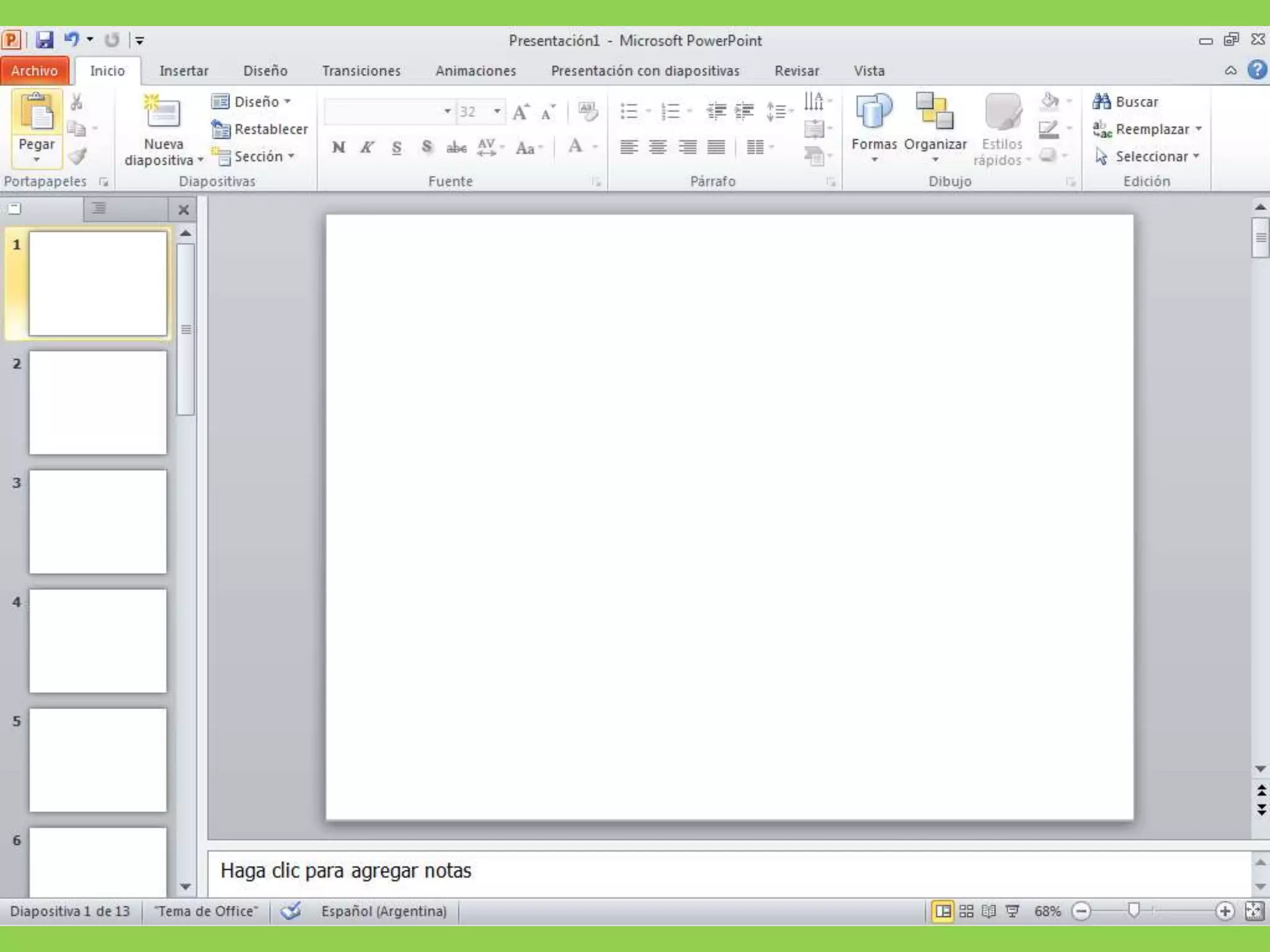Open the font size dropdown
Viewport: 1270px width, 952px height.
497,112
